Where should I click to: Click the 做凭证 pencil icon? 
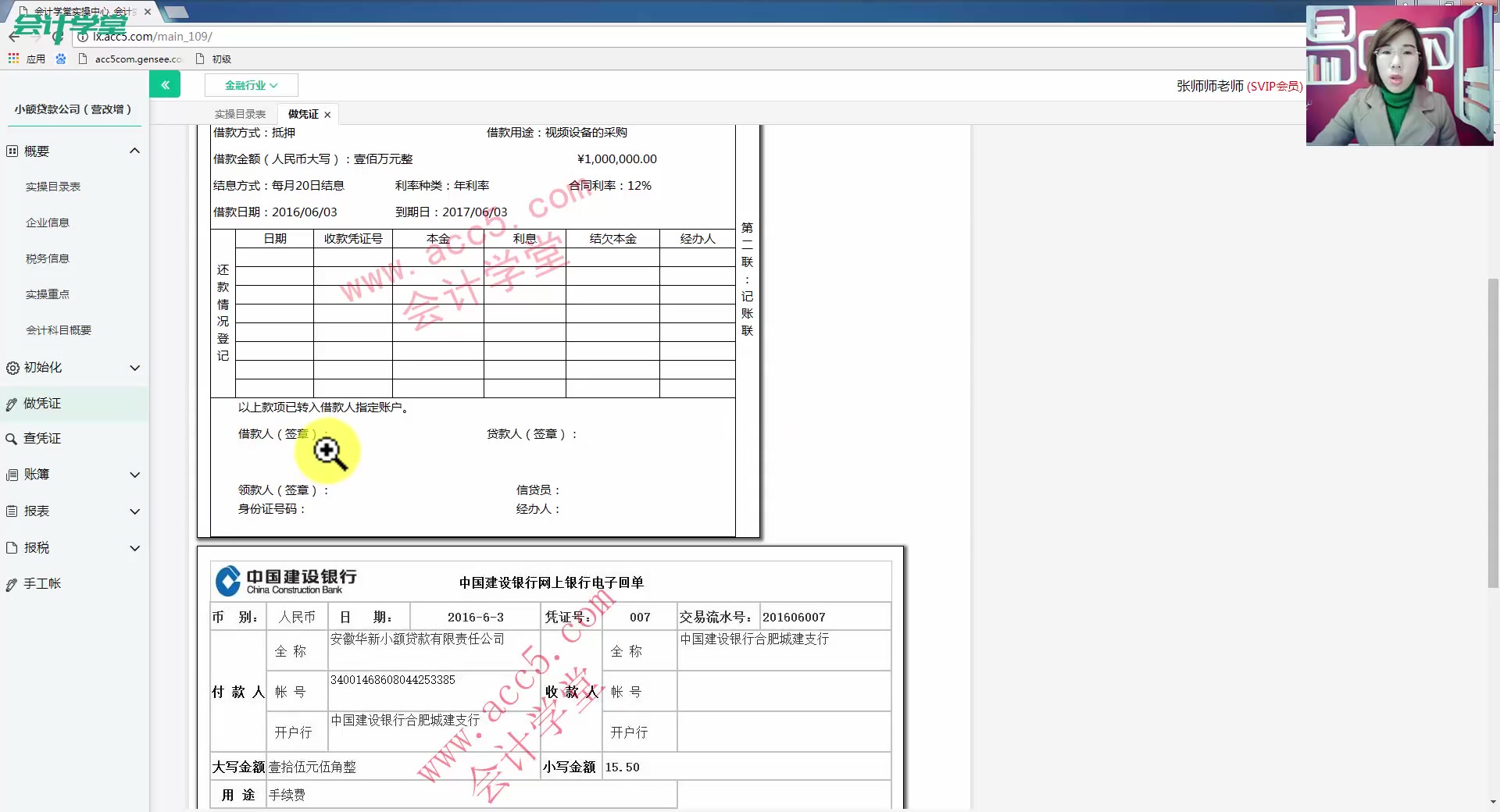coord(12,404)
